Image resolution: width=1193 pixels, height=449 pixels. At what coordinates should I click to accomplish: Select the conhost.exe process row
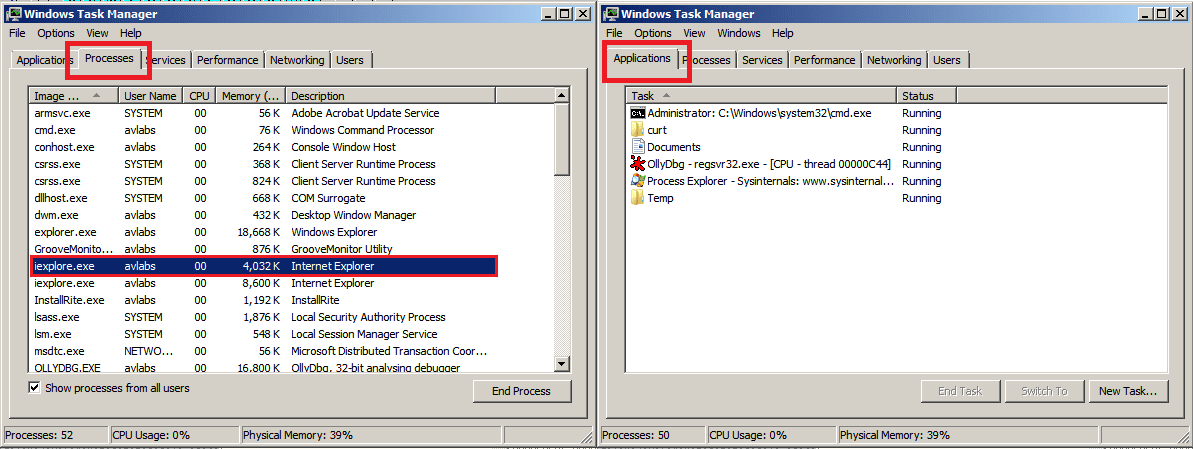263,147
